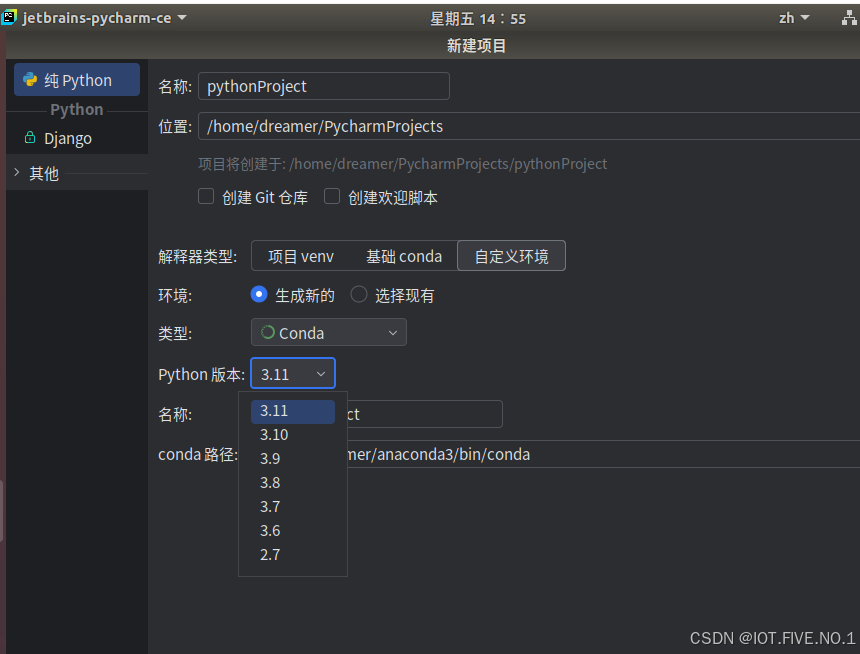Click the 位置 path input field
The width and height of the screenshot is (860, 654).
coord(529,126)
